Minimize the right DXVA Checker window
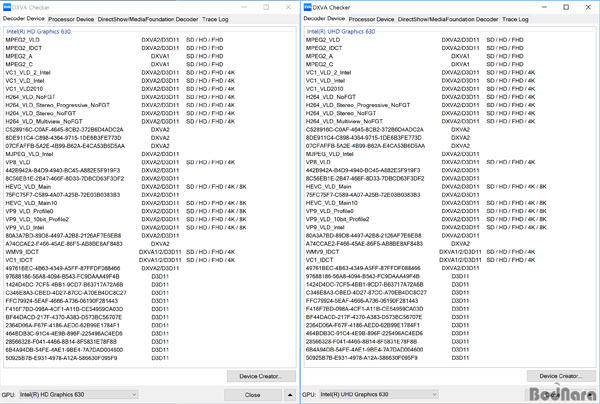600x404 pixels. point(543,7)
